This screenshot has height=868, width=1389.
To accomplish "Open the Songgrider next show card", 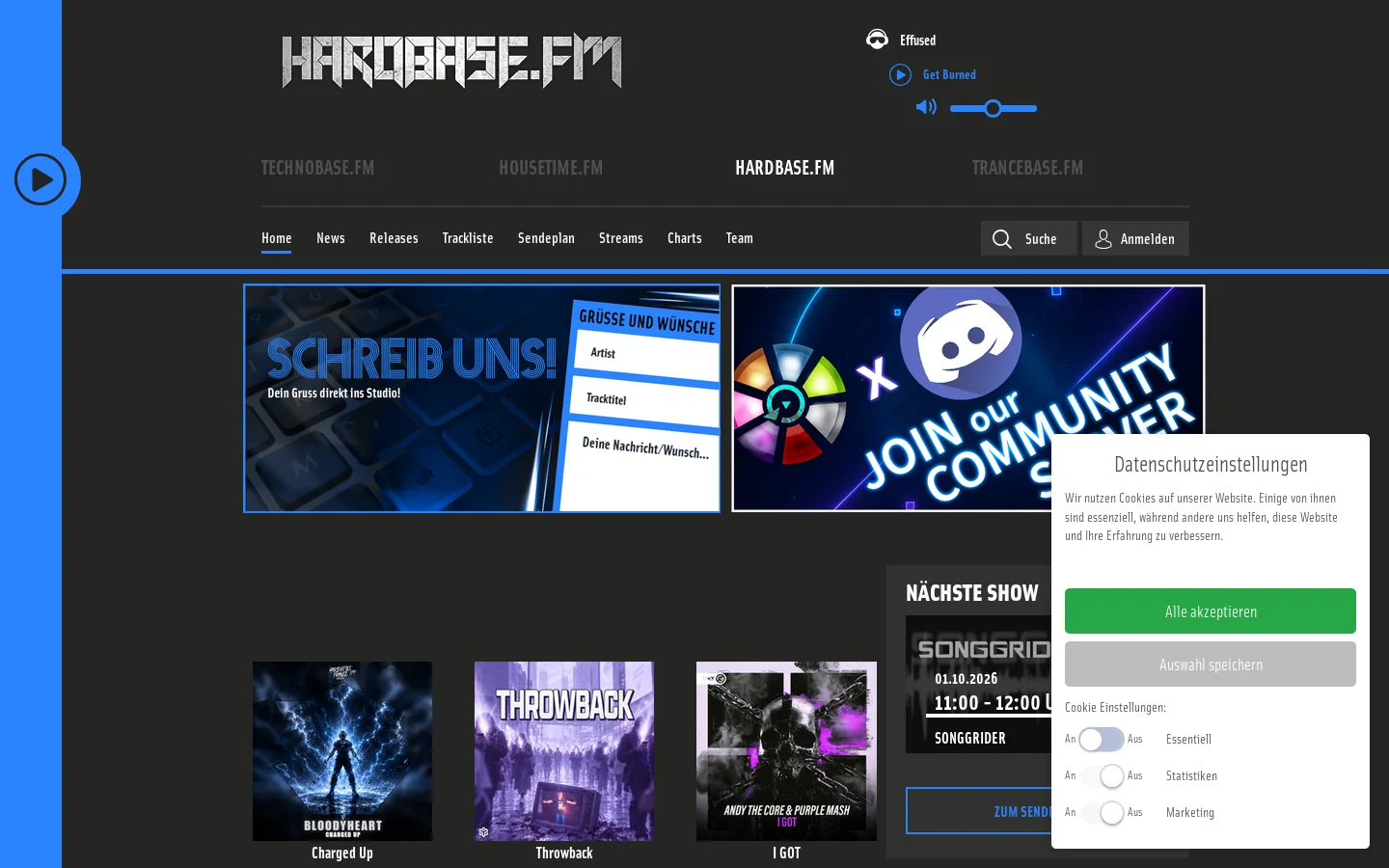I will tap(978, 685).
